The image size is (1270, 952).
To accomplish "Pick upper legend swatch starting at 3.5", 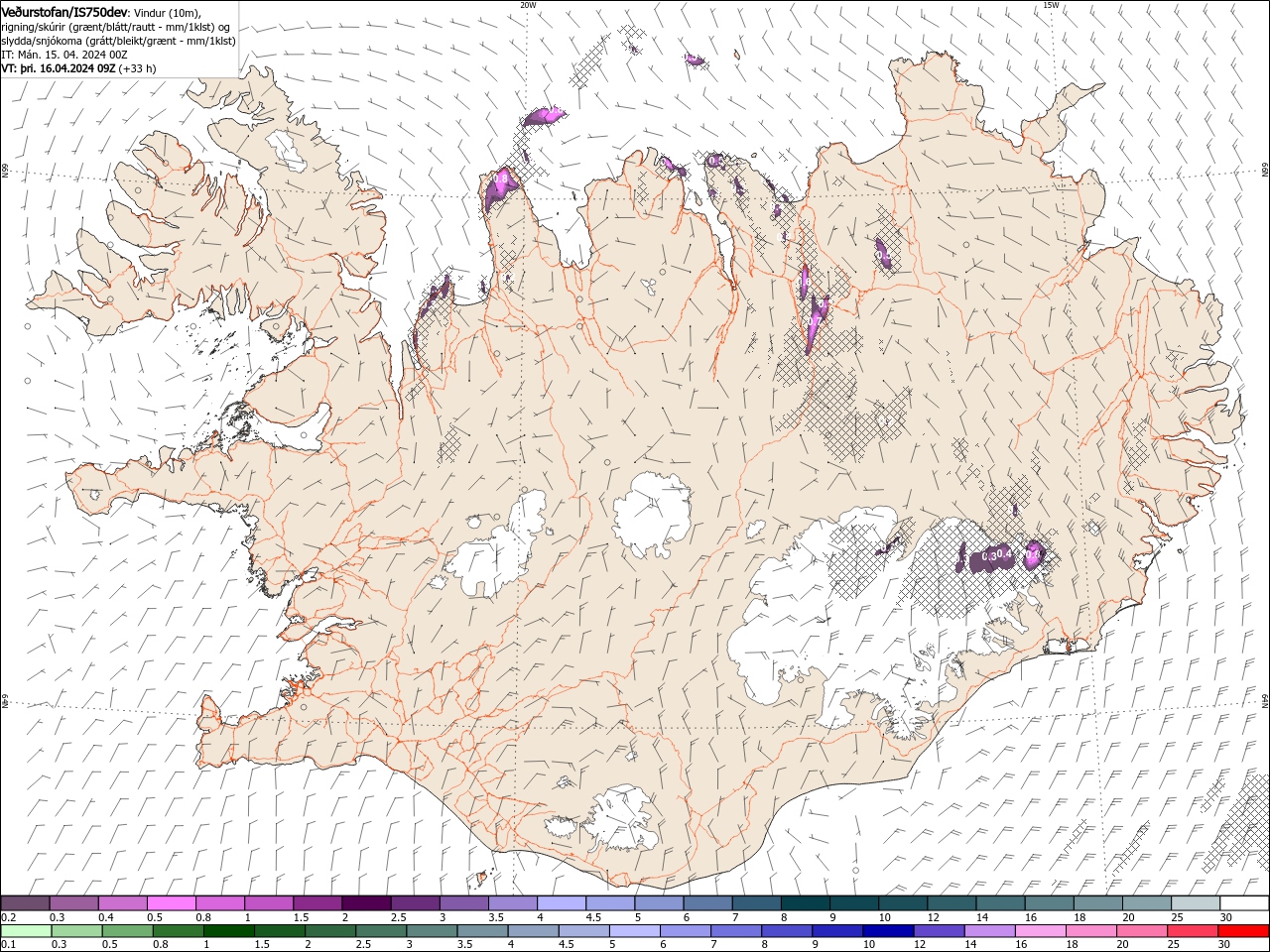I will click(513, 903).
